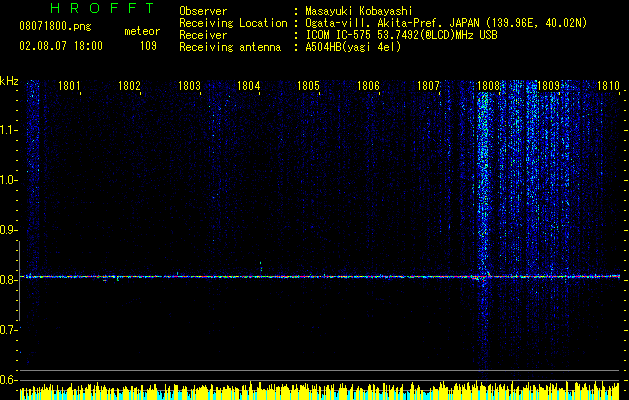Click the Receiver label

point(203,35)
